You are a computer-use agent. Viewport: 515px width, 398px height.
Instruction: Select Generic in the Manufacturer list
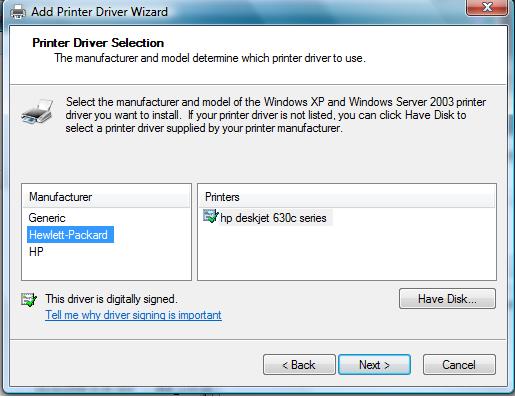point(47,218)
